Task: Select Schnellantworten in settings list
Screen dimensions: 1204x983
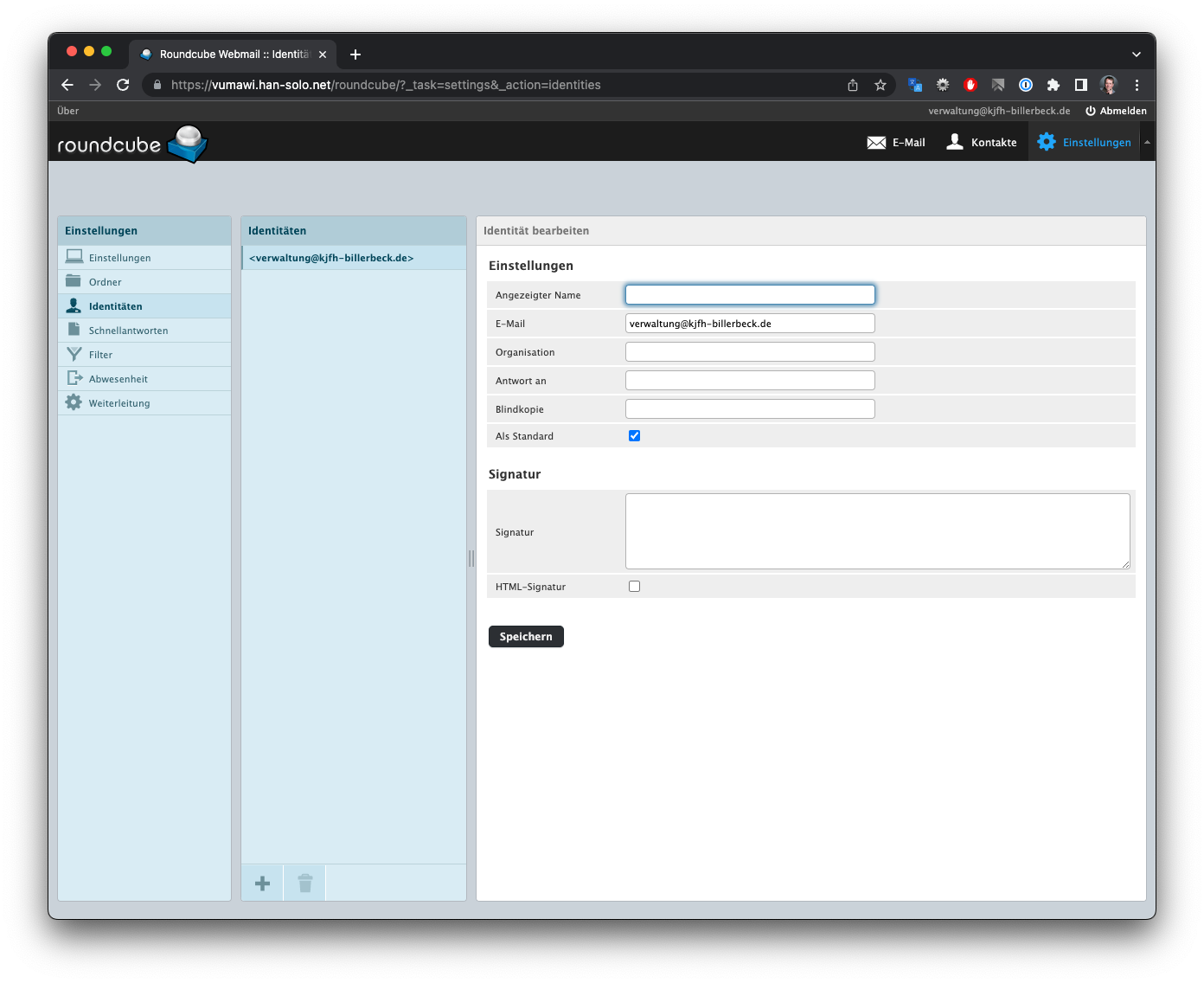Action: pyautogui.click(x=128, y=331)
